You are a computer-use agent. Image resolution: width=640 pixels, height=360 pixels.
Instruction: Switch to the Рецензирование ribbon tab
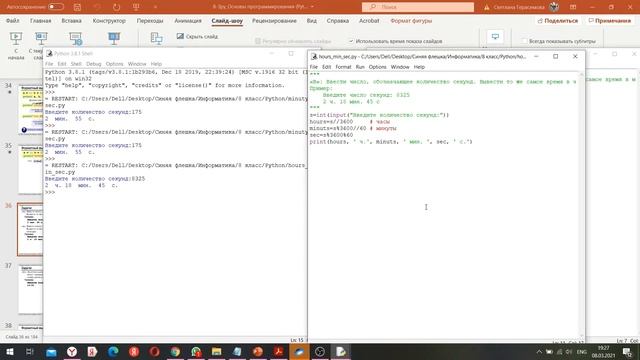[x=274, y=21]
